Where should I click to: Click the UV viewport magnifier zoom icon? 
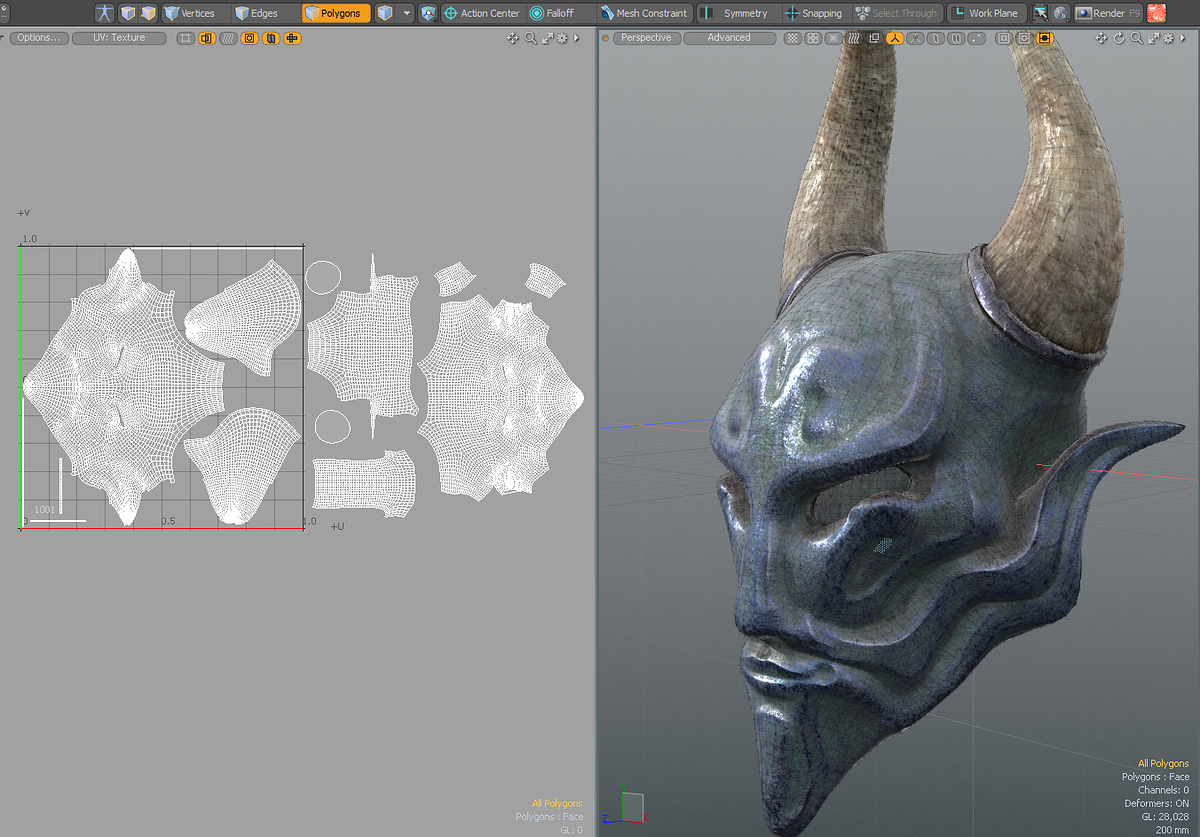[530, 38]
